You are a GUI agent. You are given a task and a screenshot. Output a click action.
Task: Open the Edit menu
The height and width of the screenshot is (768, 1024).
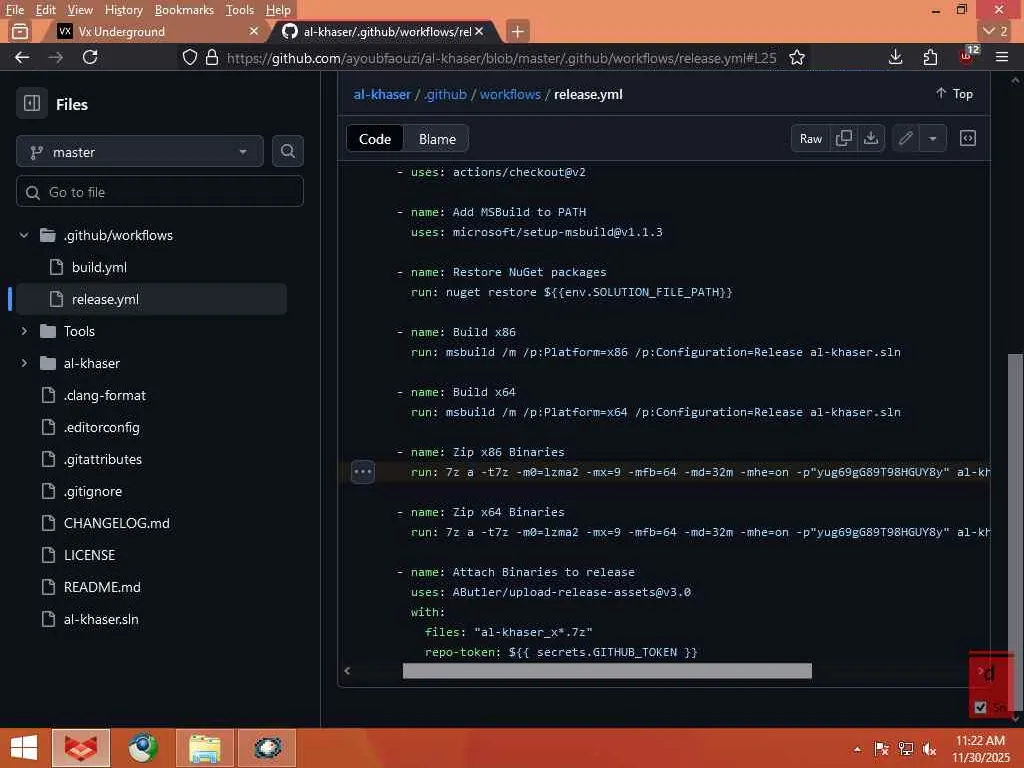tap(46, 10)
